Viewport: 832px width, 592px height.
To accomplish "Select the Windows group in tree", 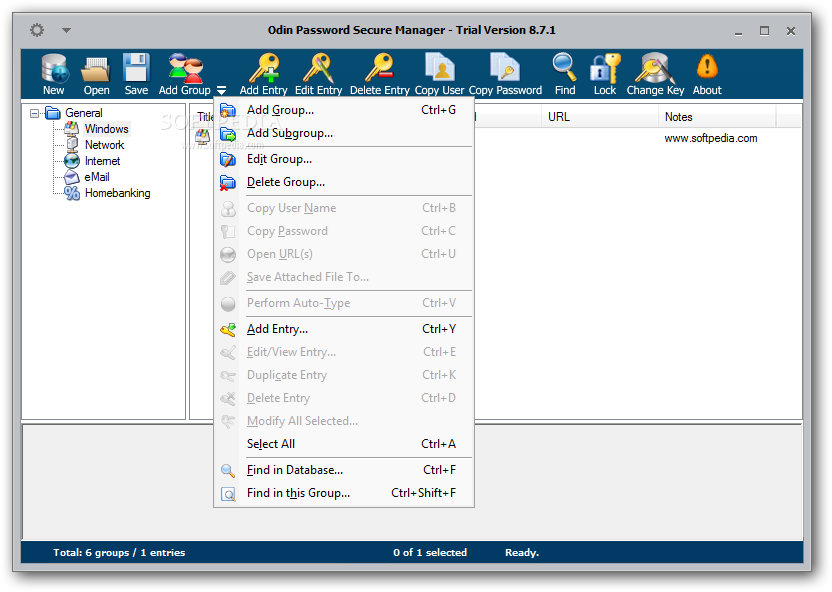I will click(x=107, y=129).
